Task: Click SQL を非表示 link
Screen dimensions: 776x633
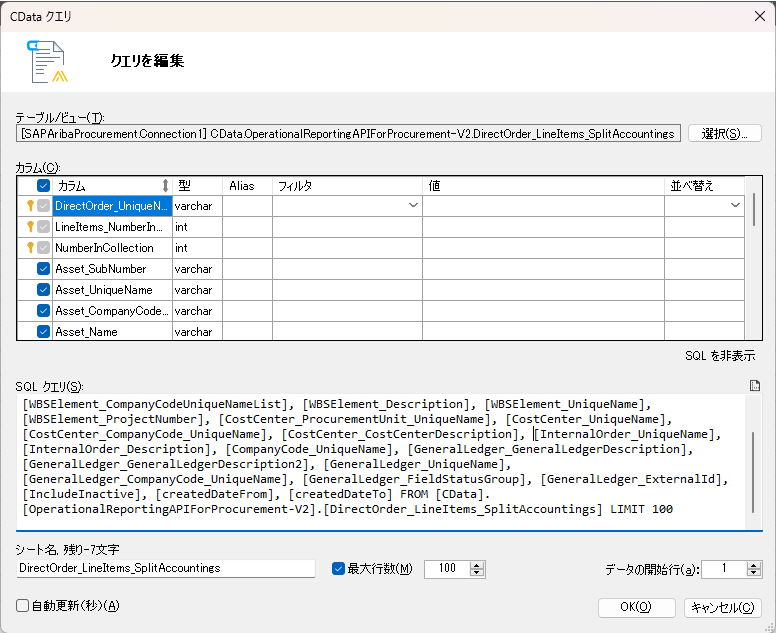Action: tap(720, 355)
